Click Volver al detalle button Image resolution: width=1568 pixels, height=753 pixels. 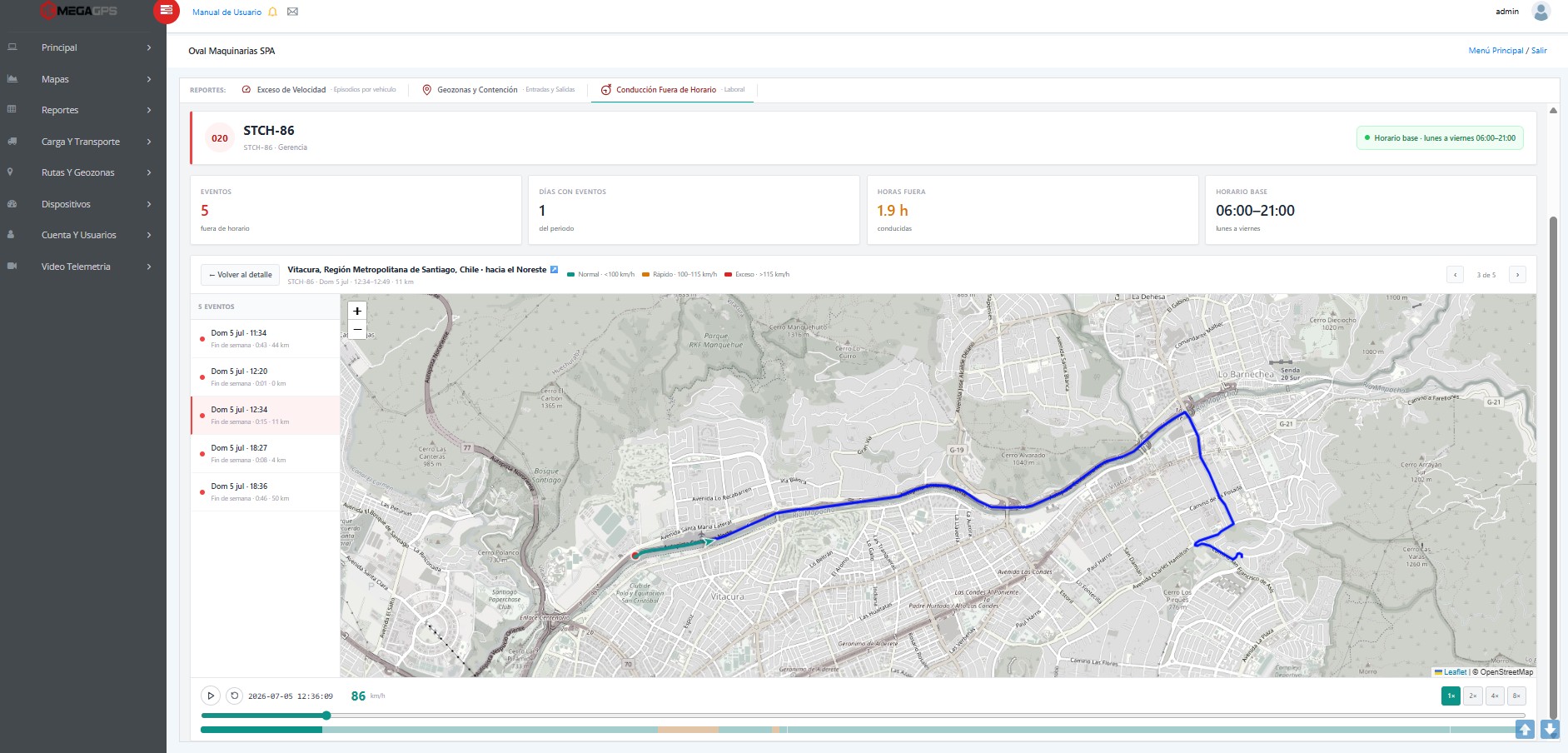[x=241, y=275]
